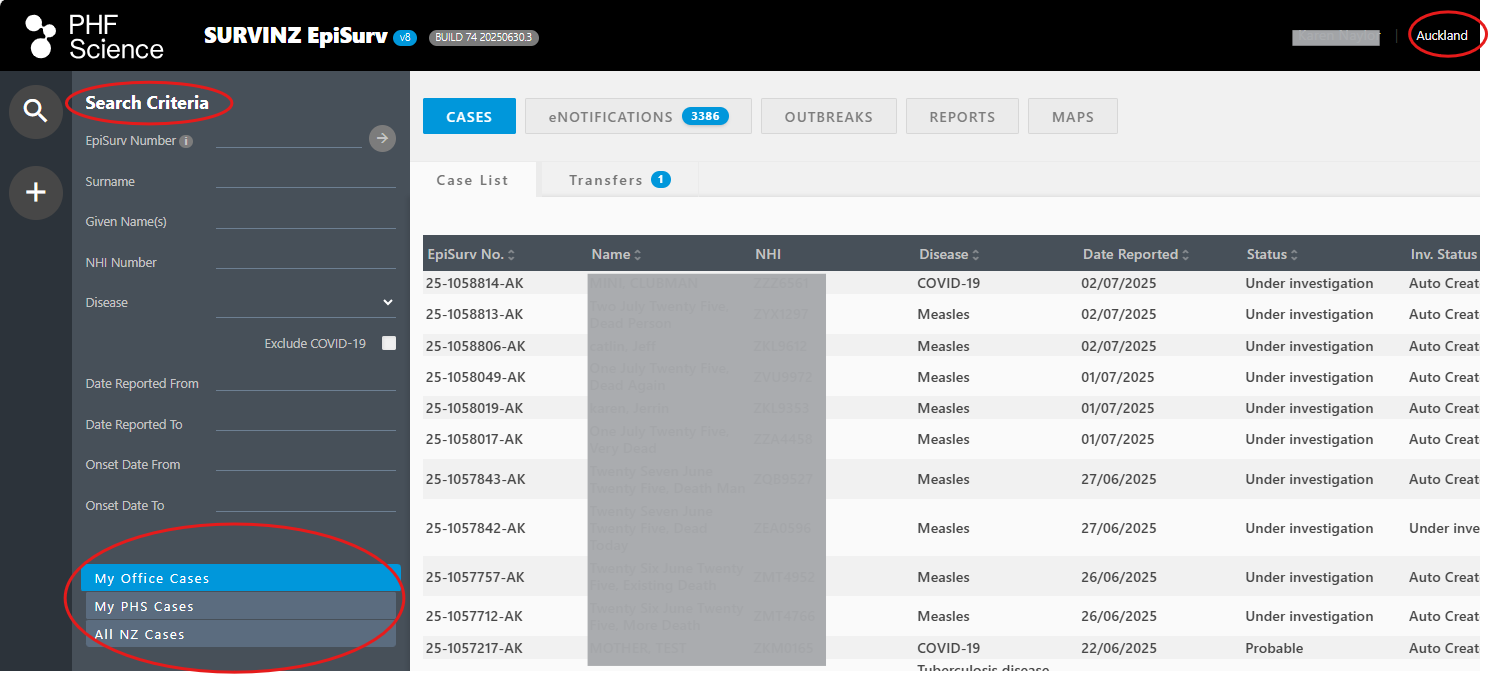Select the Case List sub-tab
This screenshot has height=674, width=1489.
pos(473,180)
